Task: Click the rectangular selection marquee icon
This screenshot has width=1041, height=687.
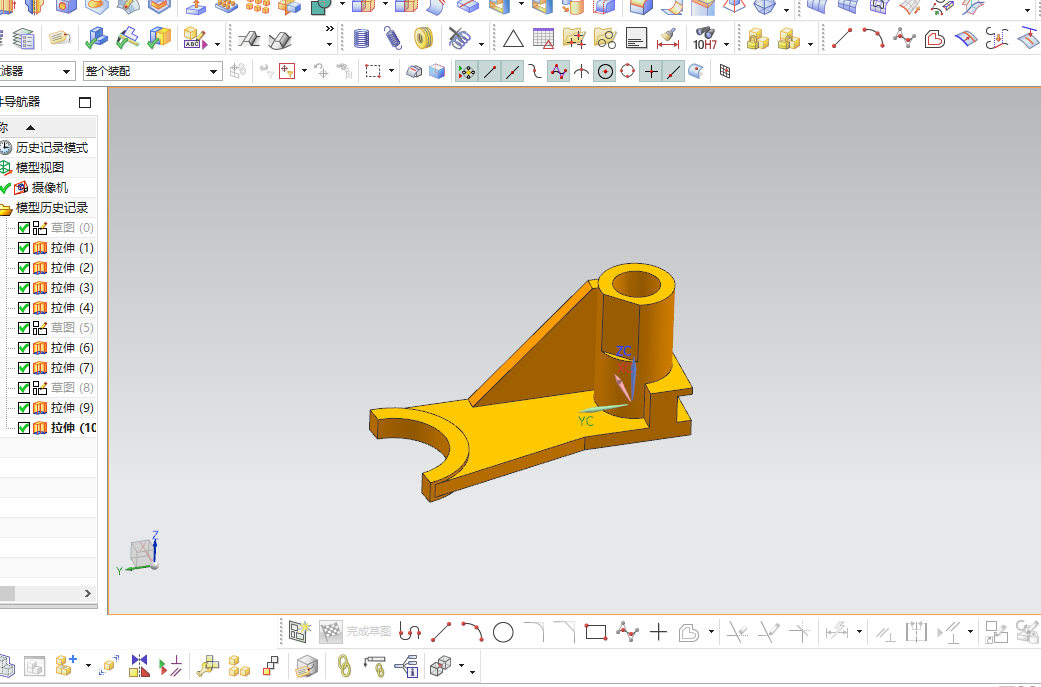Action: tap(372, 71)
